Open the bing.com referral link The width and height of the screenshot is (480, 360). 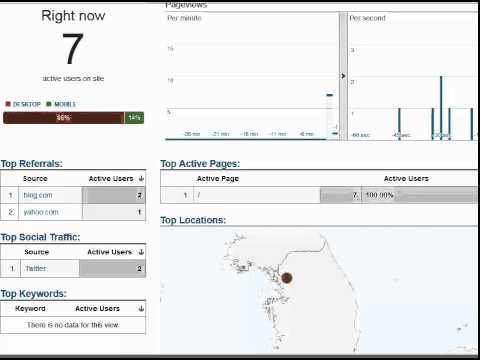38,195
